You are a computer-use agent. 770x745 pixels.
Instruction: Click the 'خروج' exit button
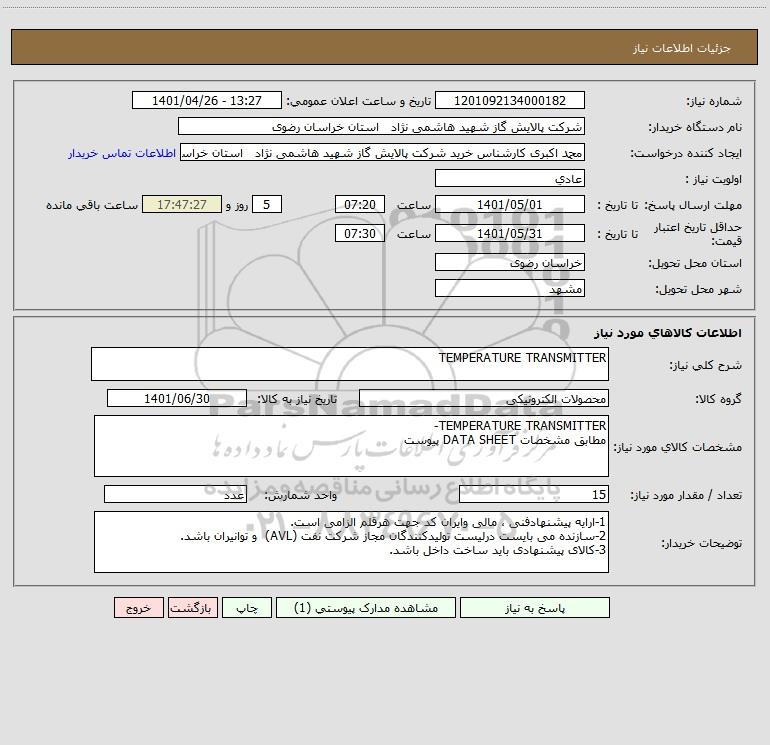(138, 608)
